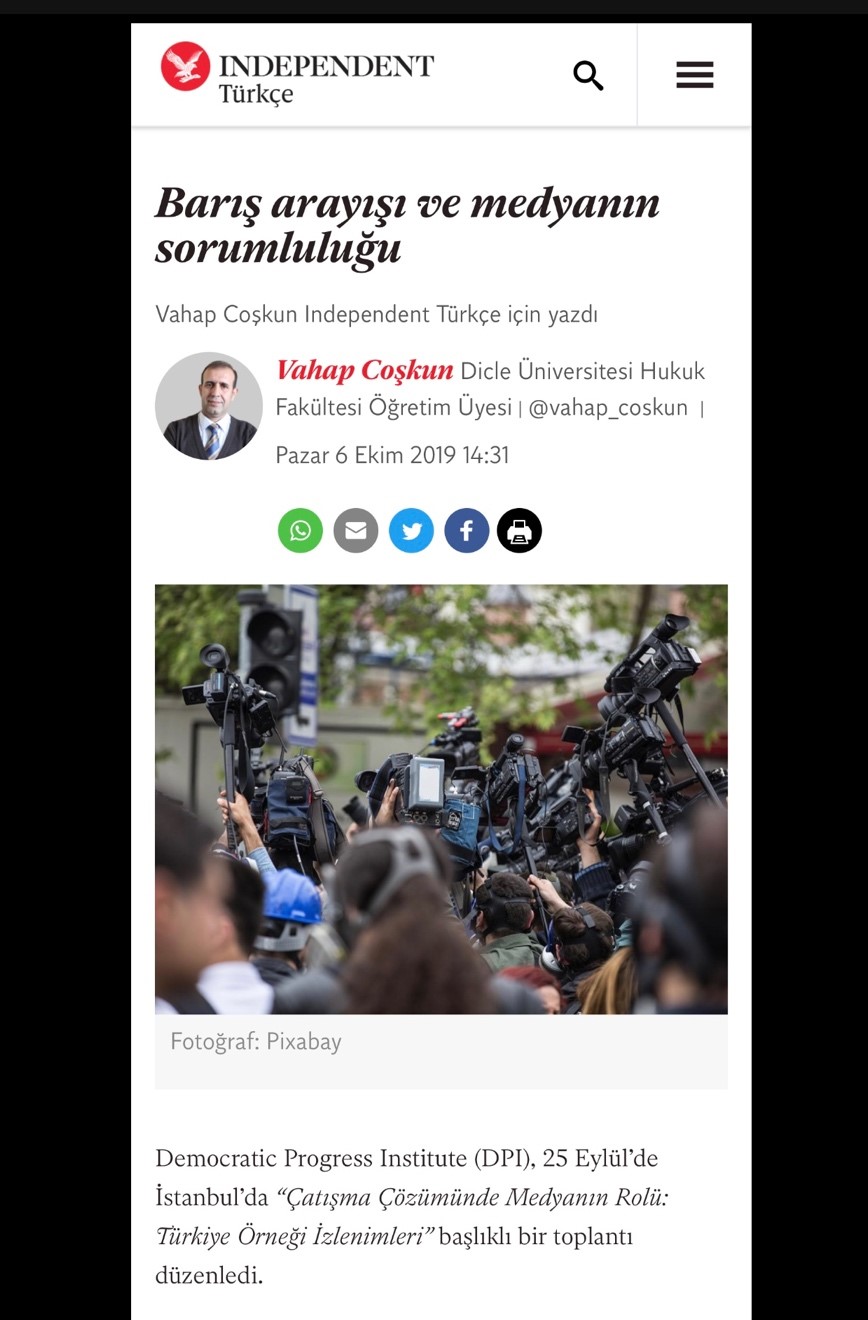
Task: Share the article on Facebook
Action: pyautogui.click(x=466, y=531)
